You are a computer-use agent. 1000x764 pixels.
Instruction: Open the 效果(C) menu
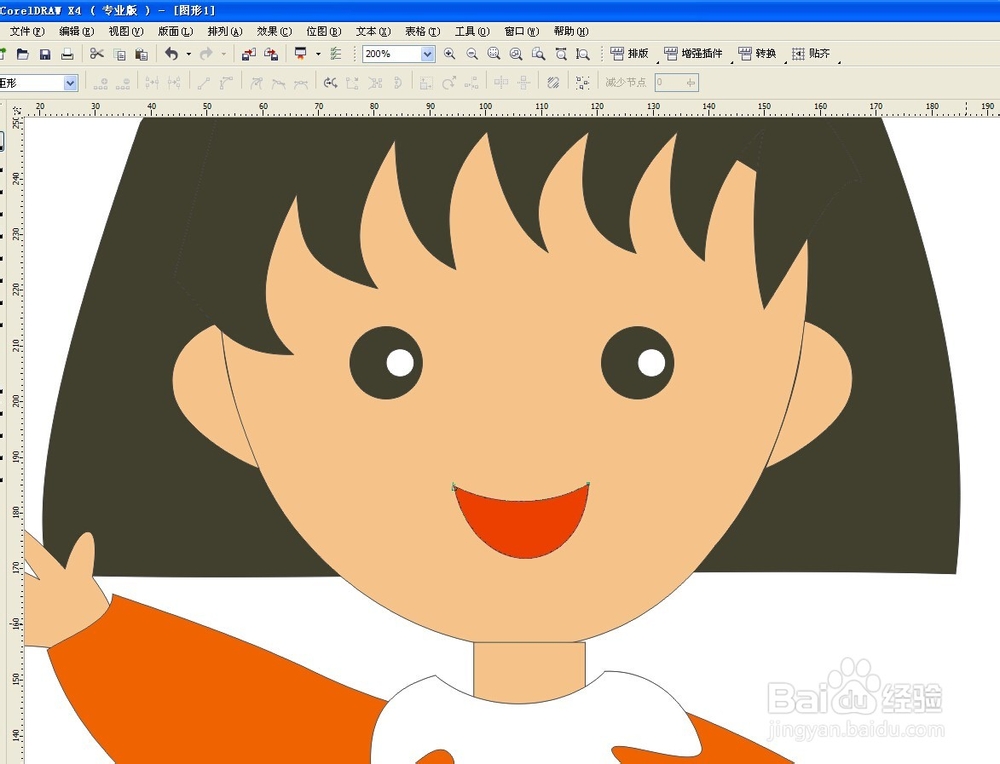tap(274, 31)
